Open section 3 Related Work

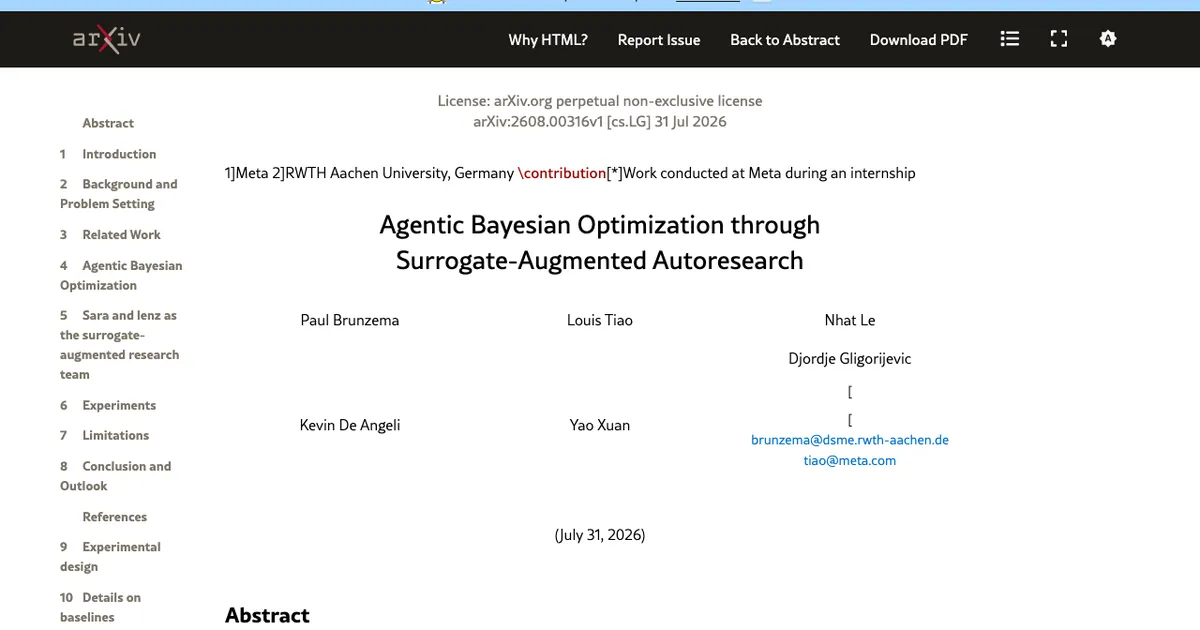pyautogui.click(x=110, y=234)
